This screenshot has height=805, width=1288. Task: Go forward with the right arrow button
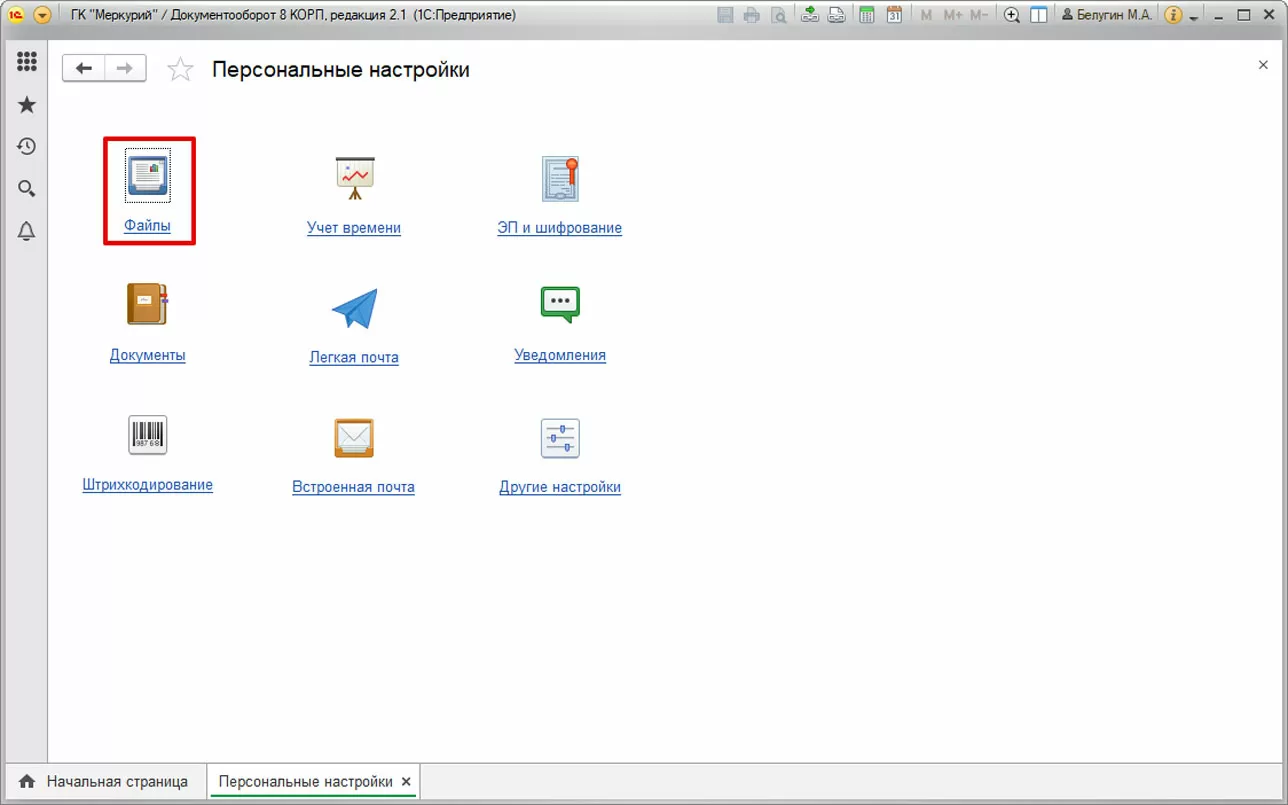tap(125, 68)
